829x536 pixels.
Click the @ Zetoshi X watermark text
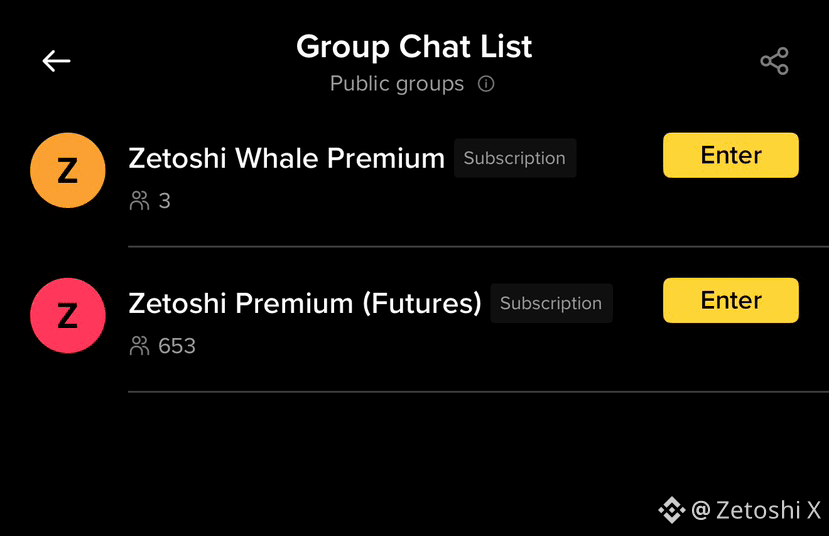click(x=757, y=511)
